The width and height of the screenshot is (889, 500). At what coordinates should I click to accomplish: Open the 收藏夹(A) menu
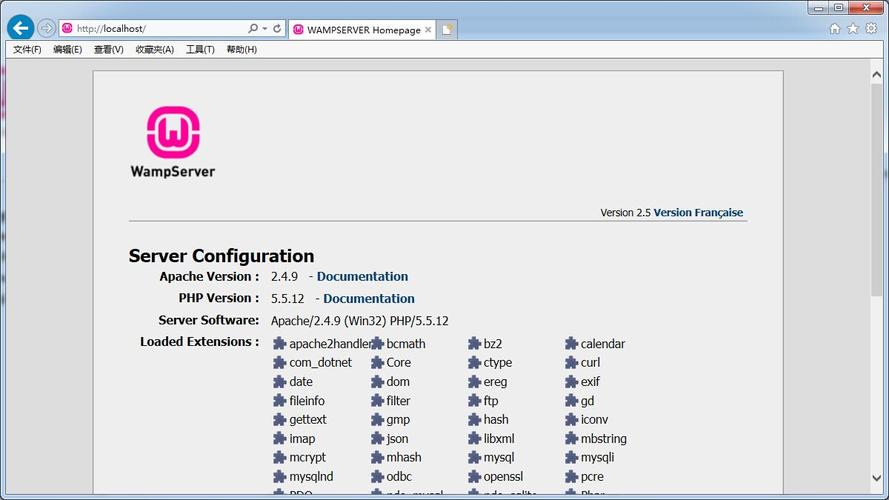click(x=154, y=49)
